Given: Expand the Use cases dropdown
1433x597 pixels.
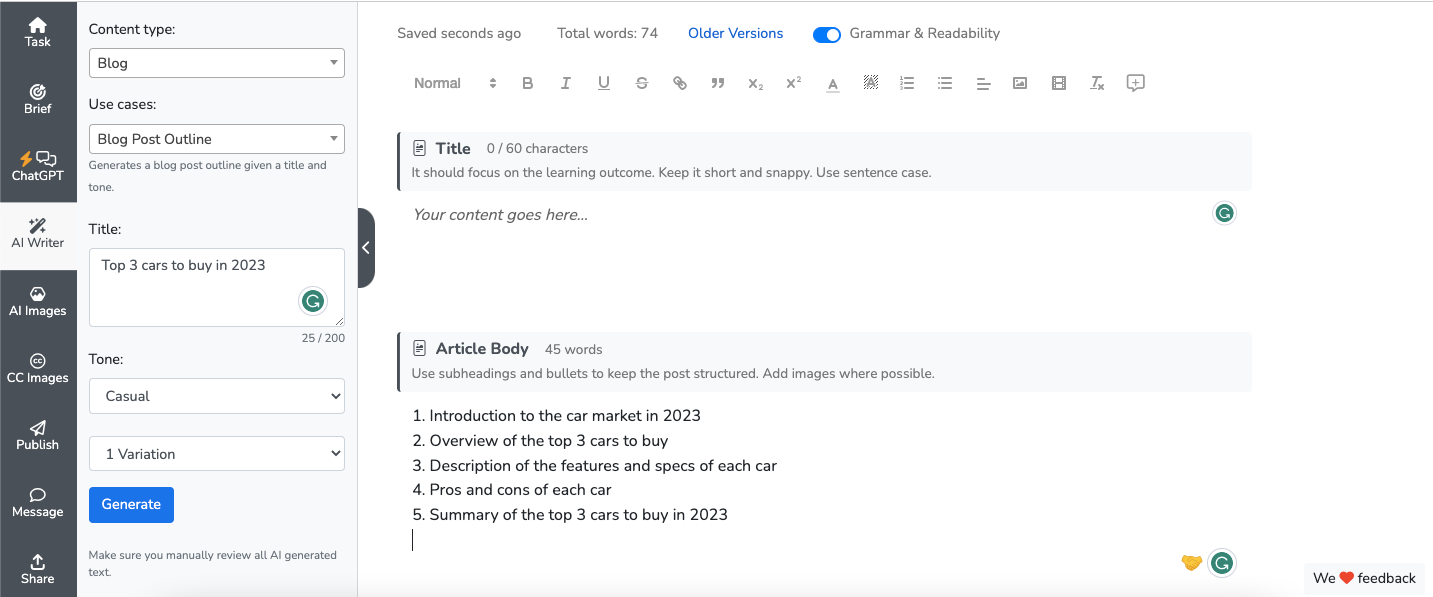Looking at the screenshot, I should click(x=216, y=139).
